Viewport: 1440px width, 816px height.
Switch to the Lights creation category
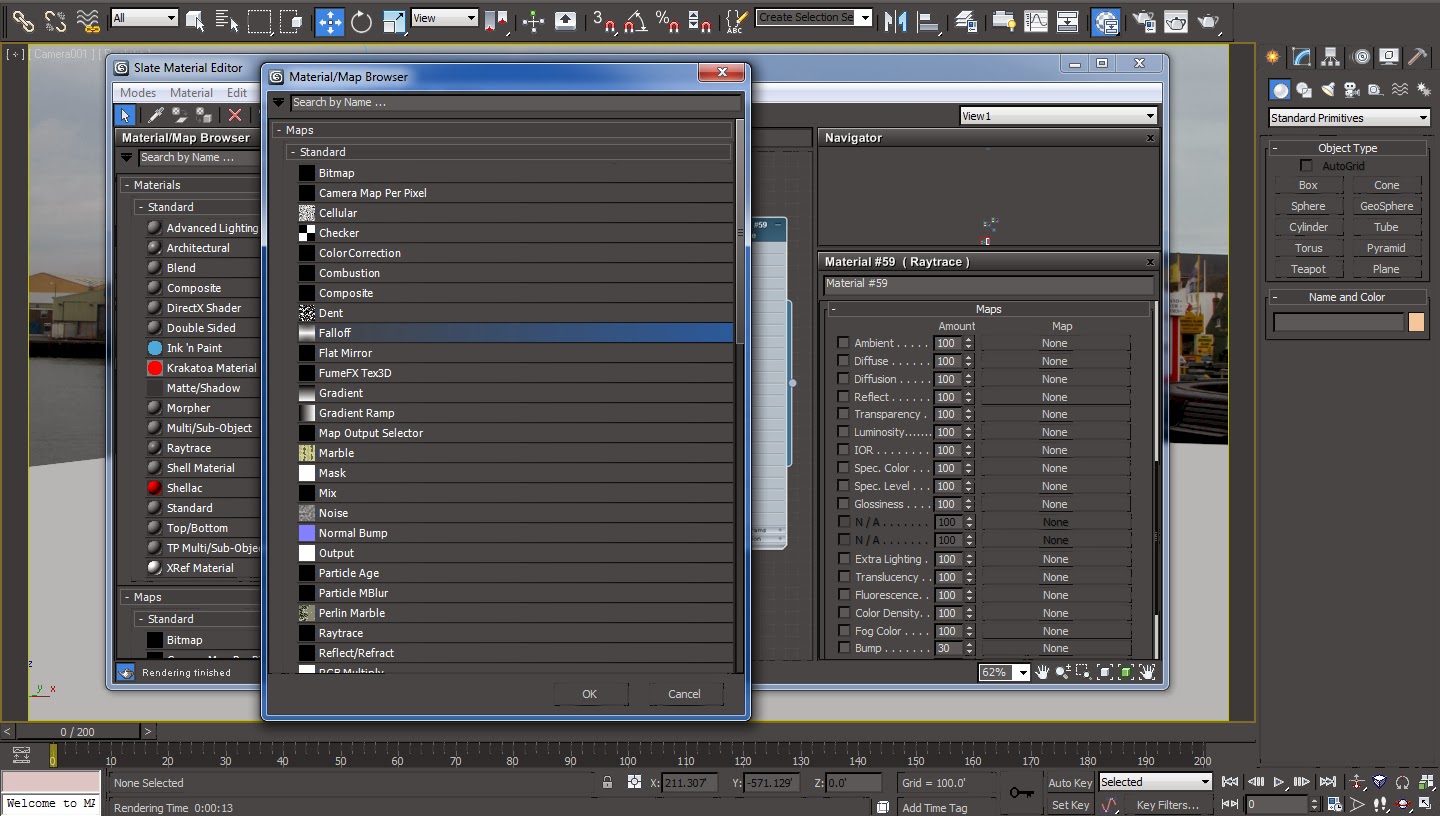click(1328, 90)
